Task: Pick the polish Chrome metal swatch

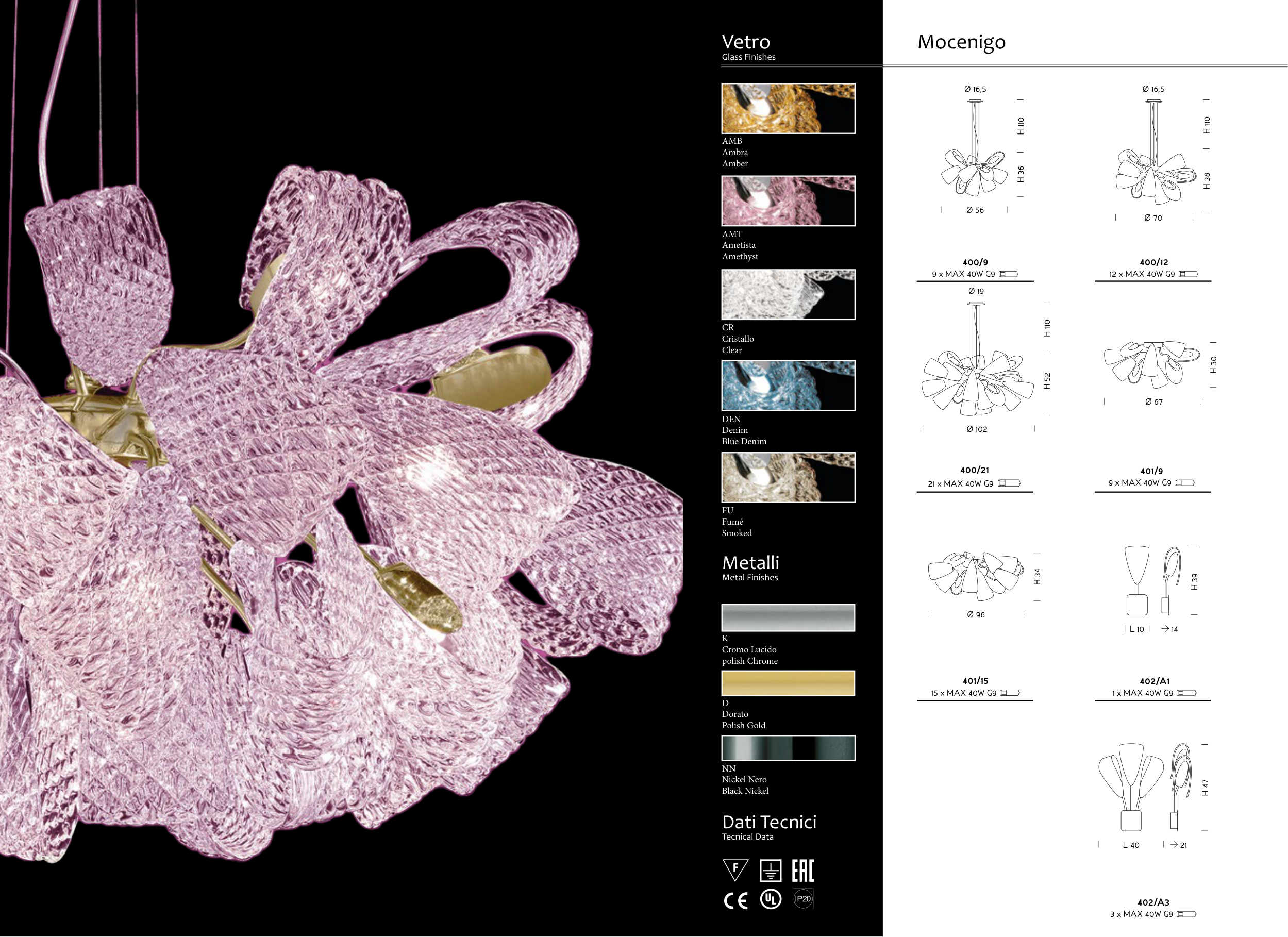Action: click(788, 618)
